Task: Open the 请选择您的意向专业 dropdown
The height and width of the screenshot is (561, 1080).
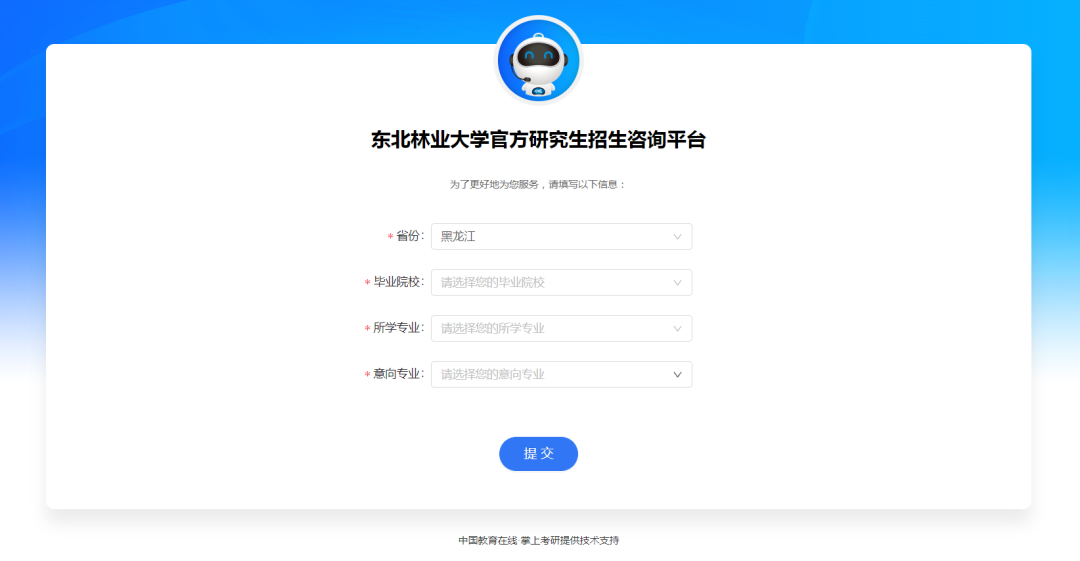Action: click(561, 374)
